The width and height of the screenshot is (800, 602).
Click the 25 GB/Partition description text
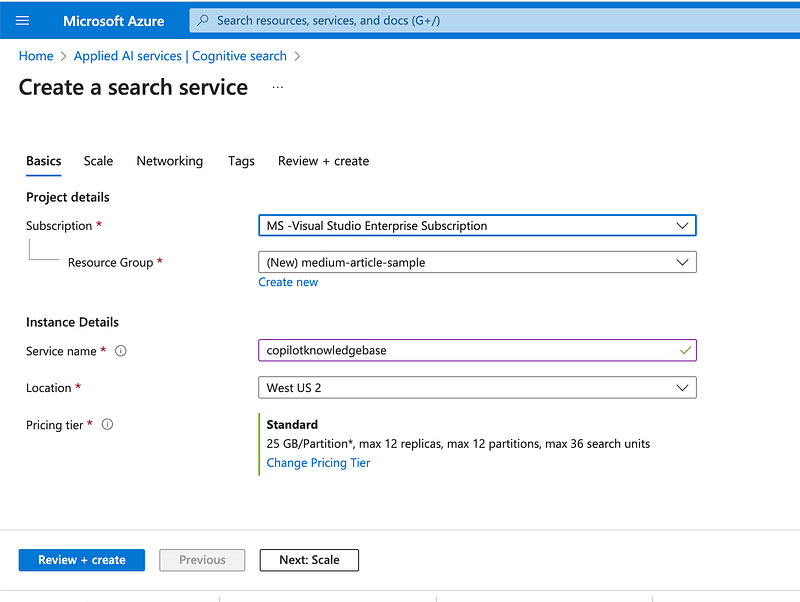[x=458, y=444]
